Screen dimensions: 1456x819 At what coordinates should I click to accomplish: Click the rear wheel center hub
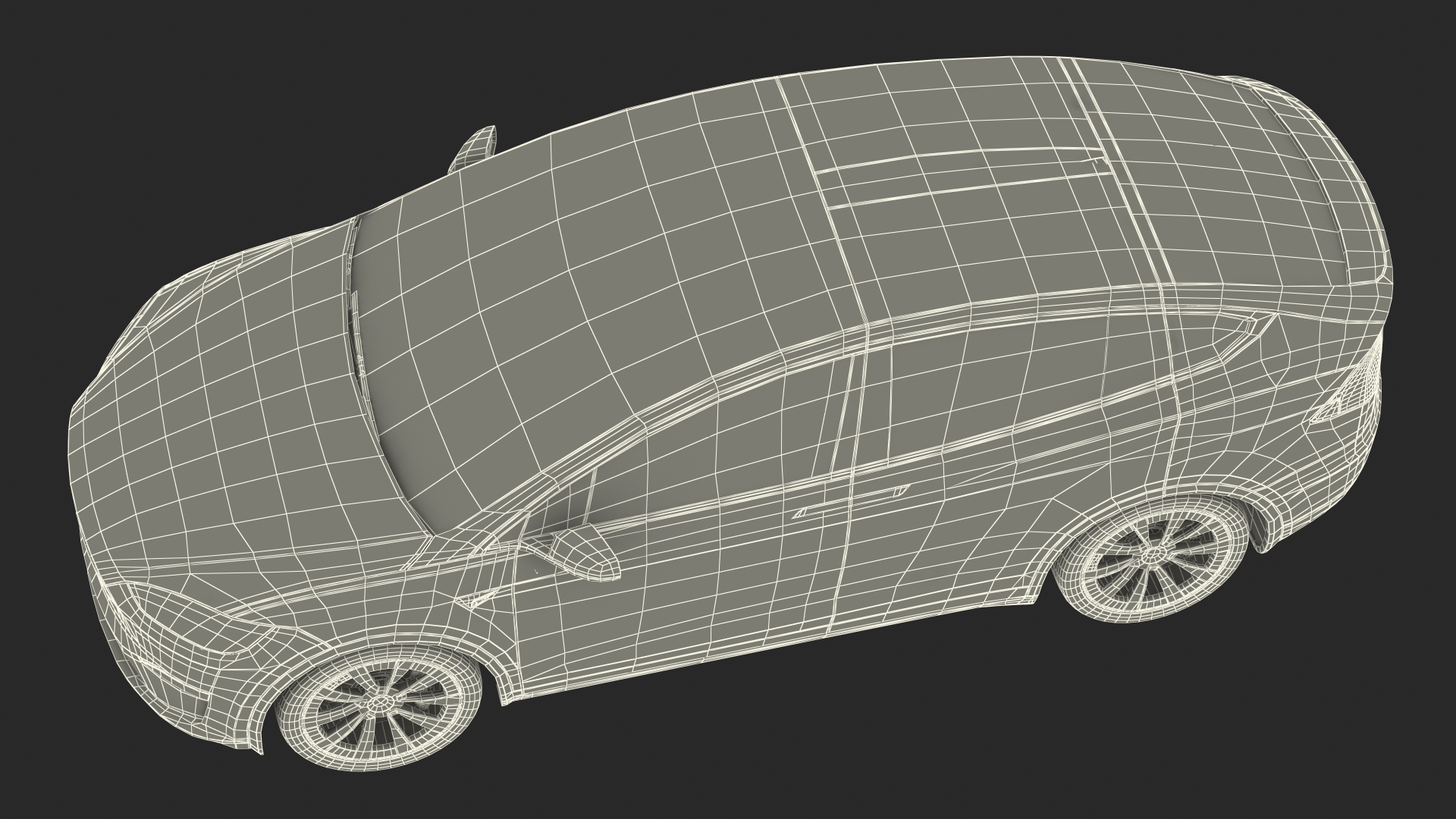coord(1153,557)
